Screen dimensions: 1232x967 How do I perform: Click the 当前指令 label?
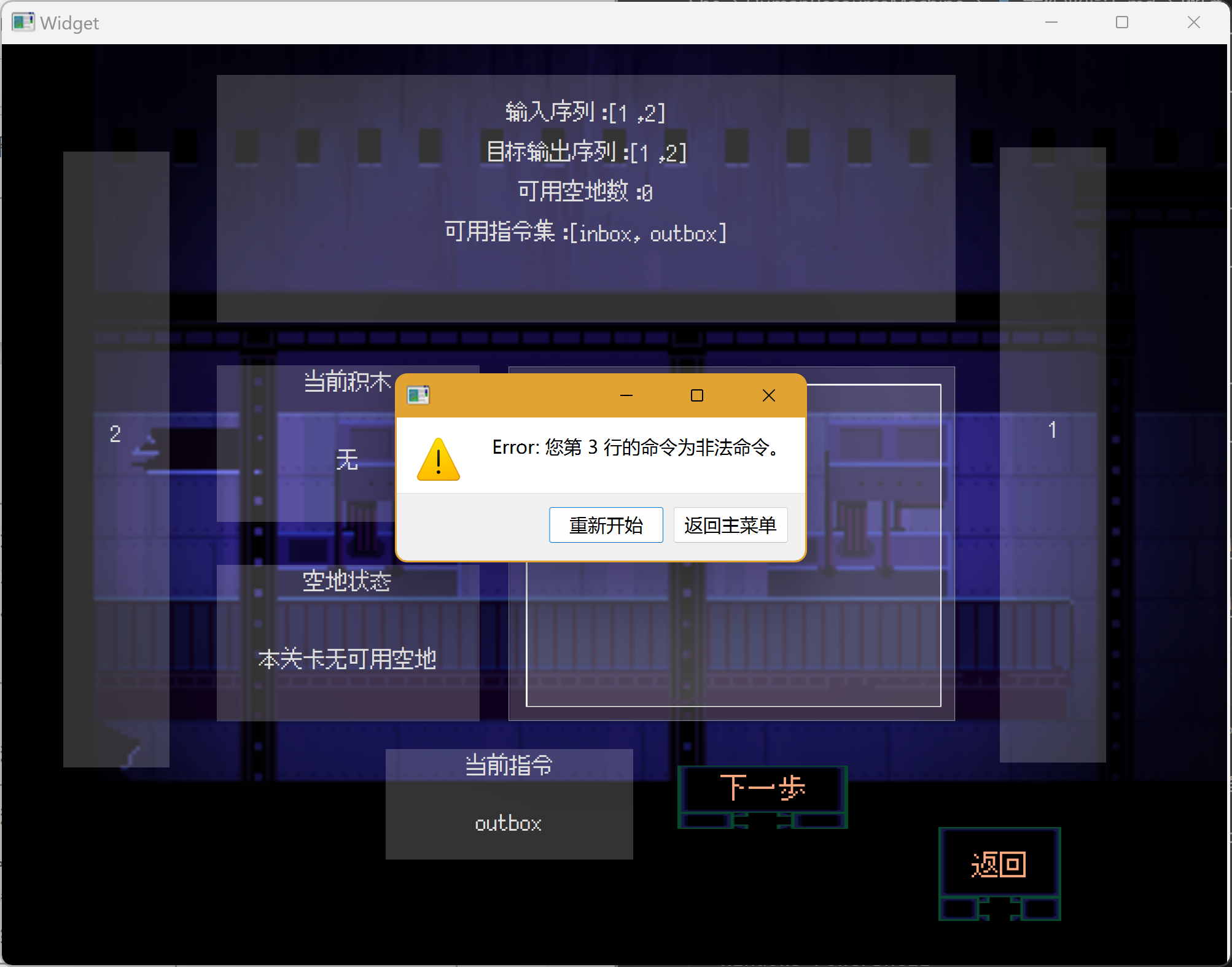[x=509, y=765]
